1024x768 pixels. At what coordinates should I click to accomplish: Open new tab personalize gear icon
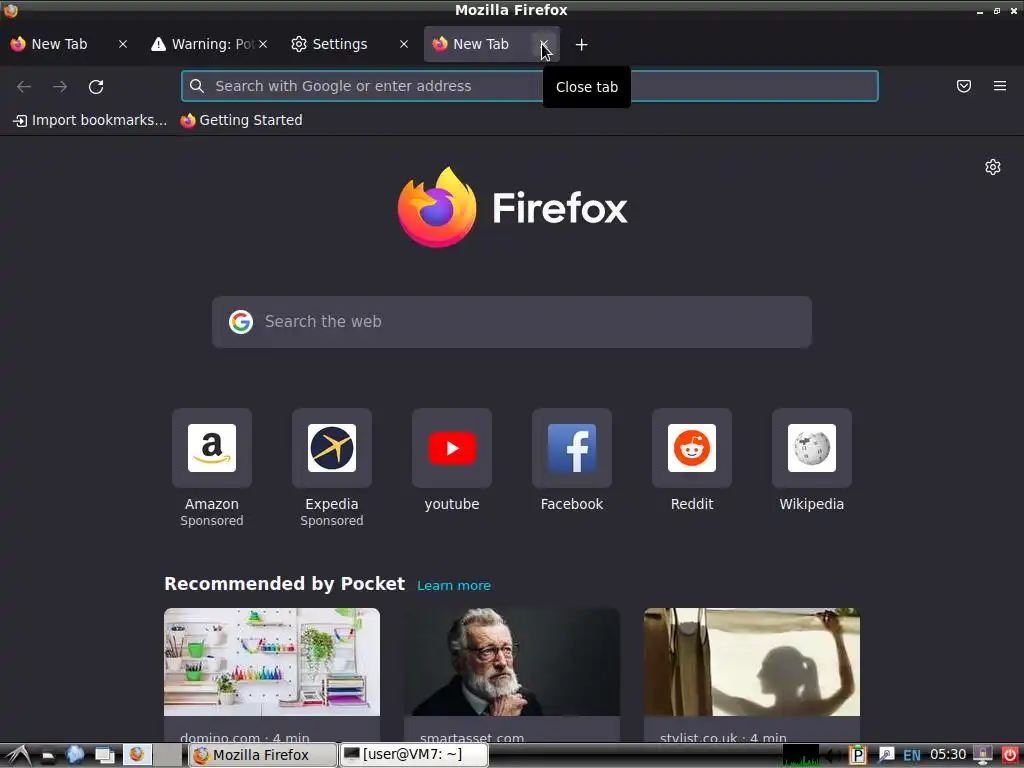992,167
